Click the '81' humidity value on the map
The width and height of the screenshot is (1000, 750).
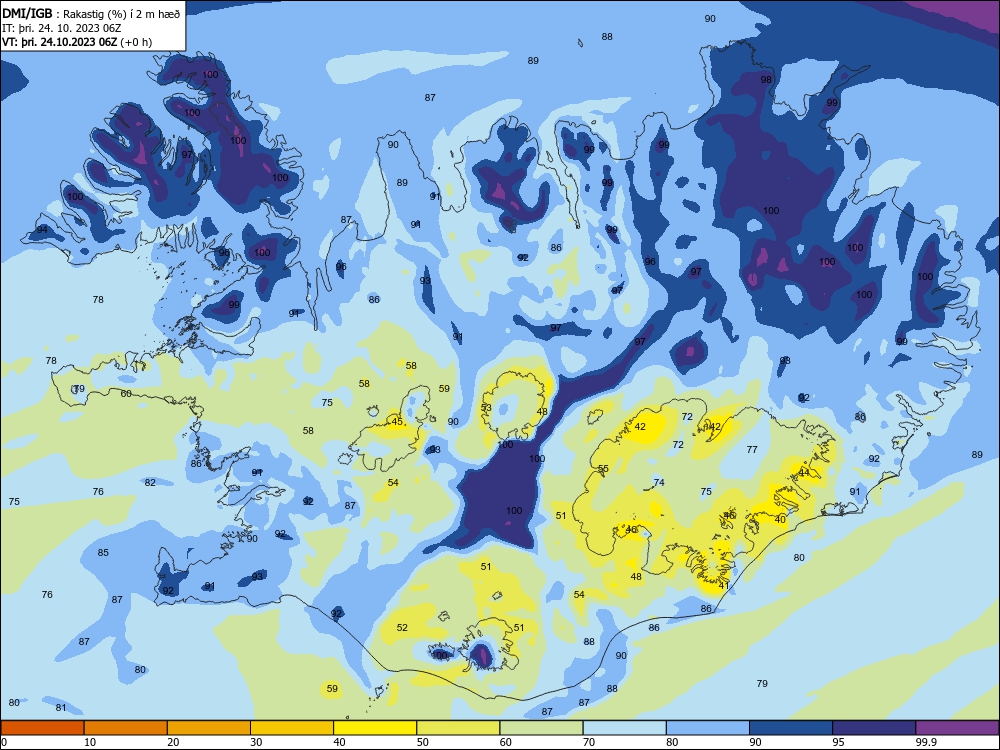[x=61, y=708]
